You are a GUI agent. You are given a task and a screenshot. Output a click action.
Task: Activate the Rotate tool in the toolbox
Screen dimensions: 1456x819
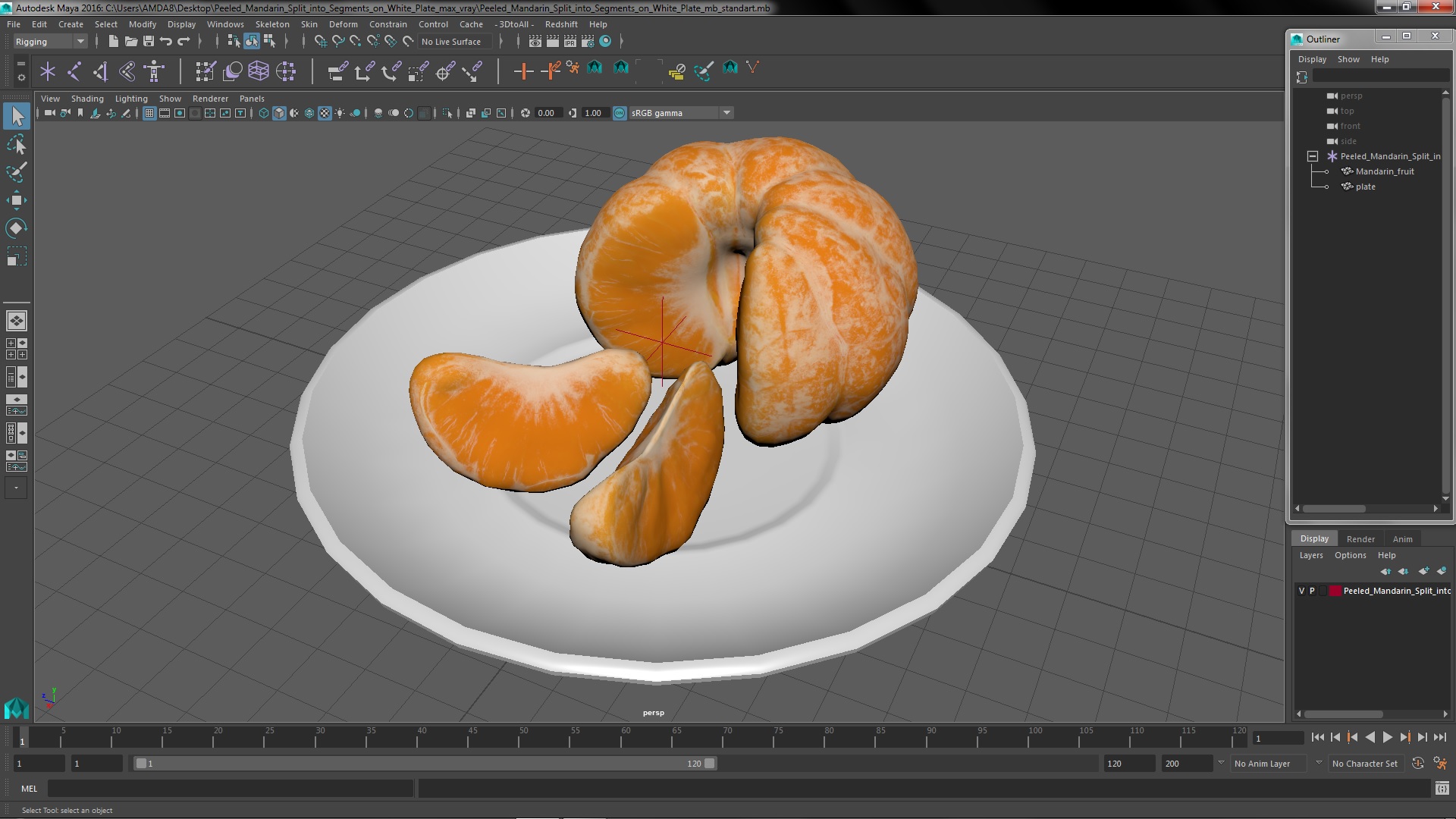click(16, 228)
